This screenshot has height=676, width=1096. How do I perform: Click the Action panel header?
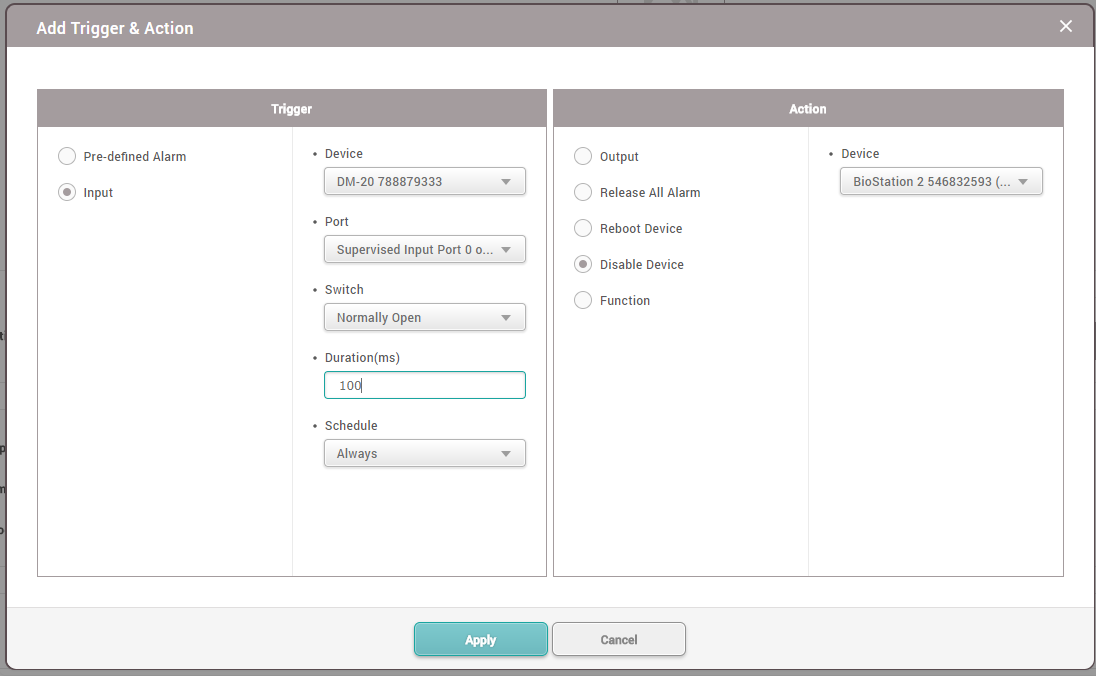click(808, 109)
